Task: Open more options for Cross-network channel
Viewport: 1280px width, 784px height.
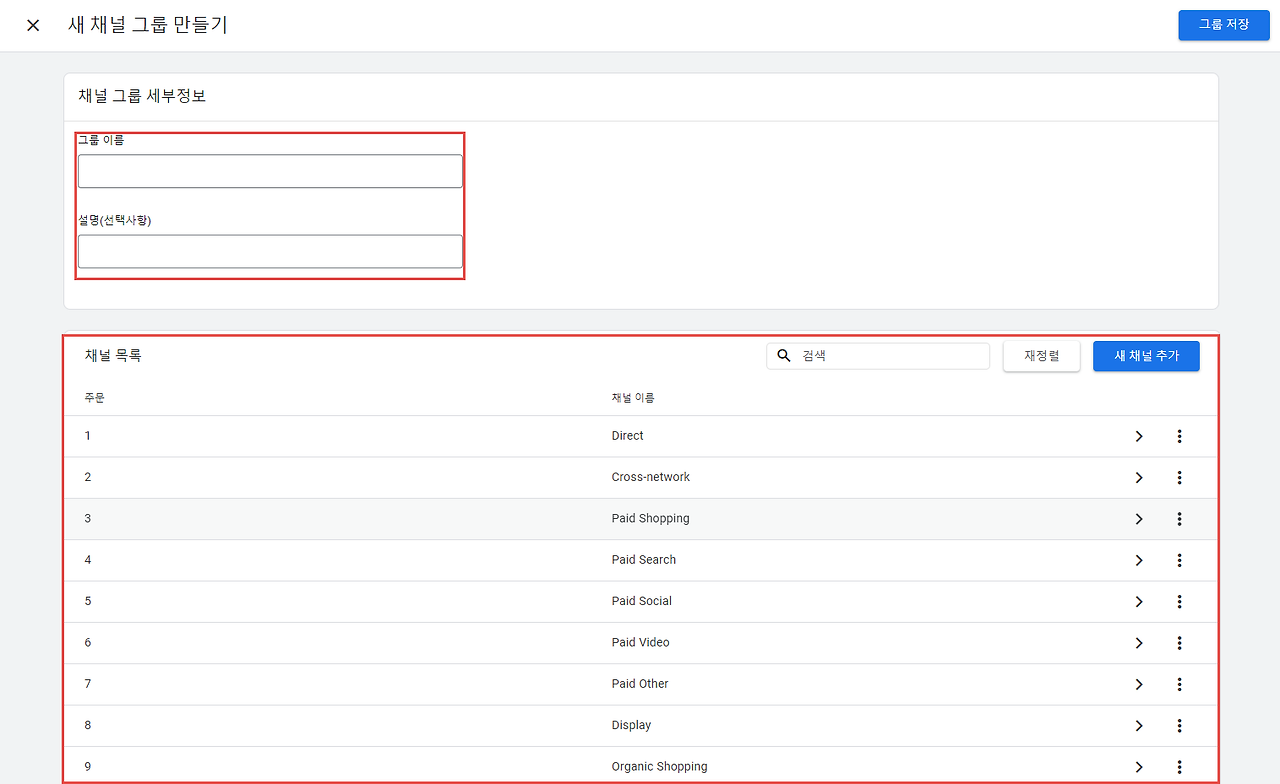Action: (x=1180, y=478)
